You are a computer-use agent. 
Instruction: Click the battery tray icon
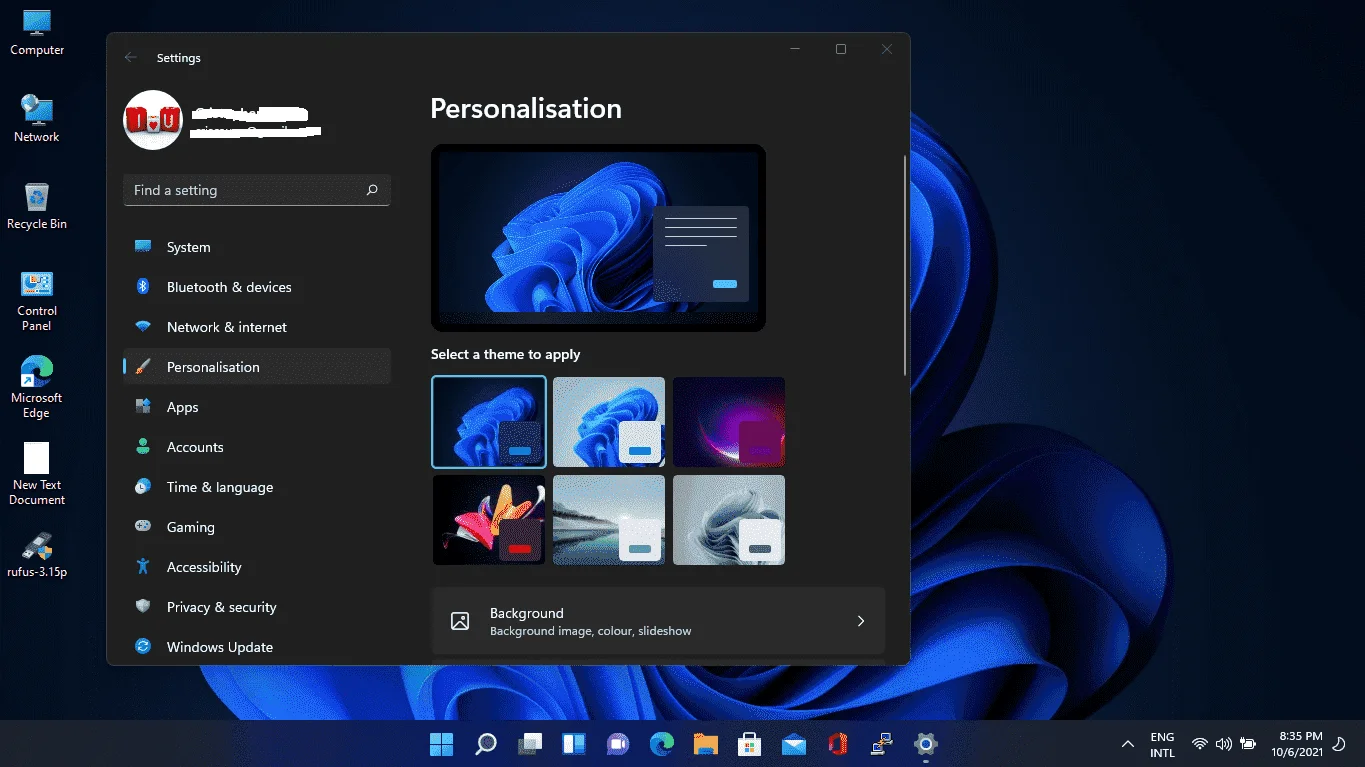coord(1248,744)
